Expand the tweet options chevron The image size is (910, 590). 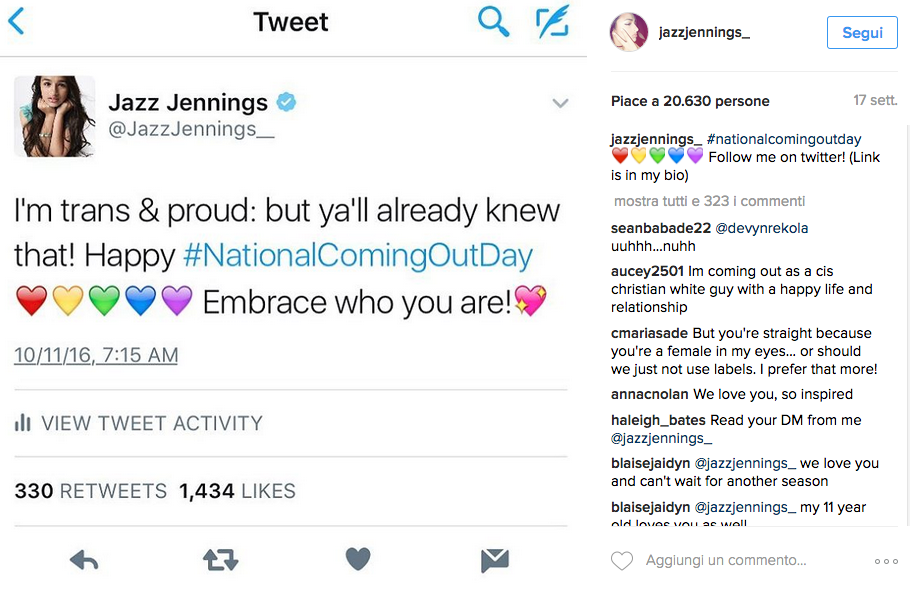click(x=560, y=103)
